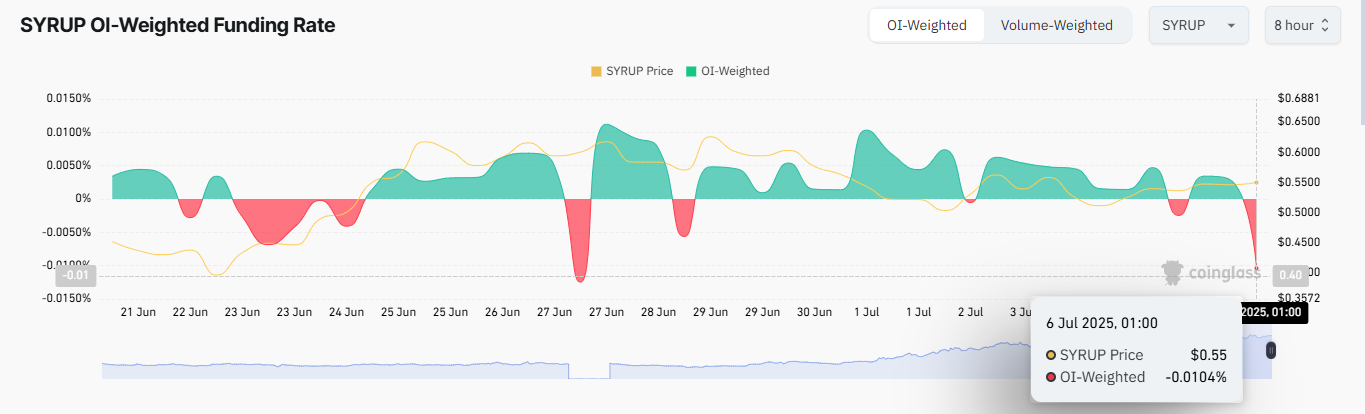Click the red data point on the crosshair
This screenshot has height=414, width=1365.
tap(1256, 268)
